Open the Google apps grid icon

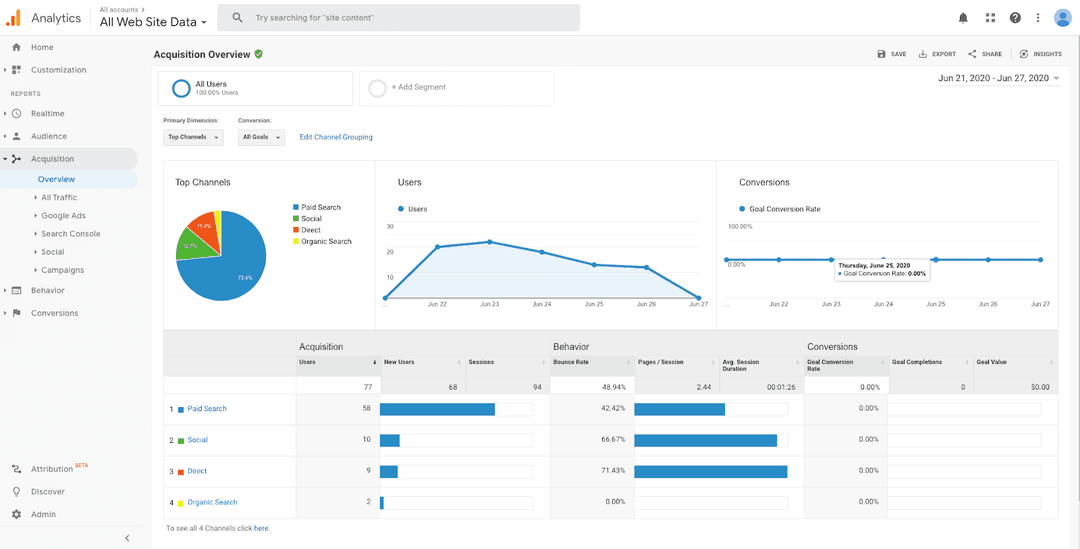[x=990, y=18]
